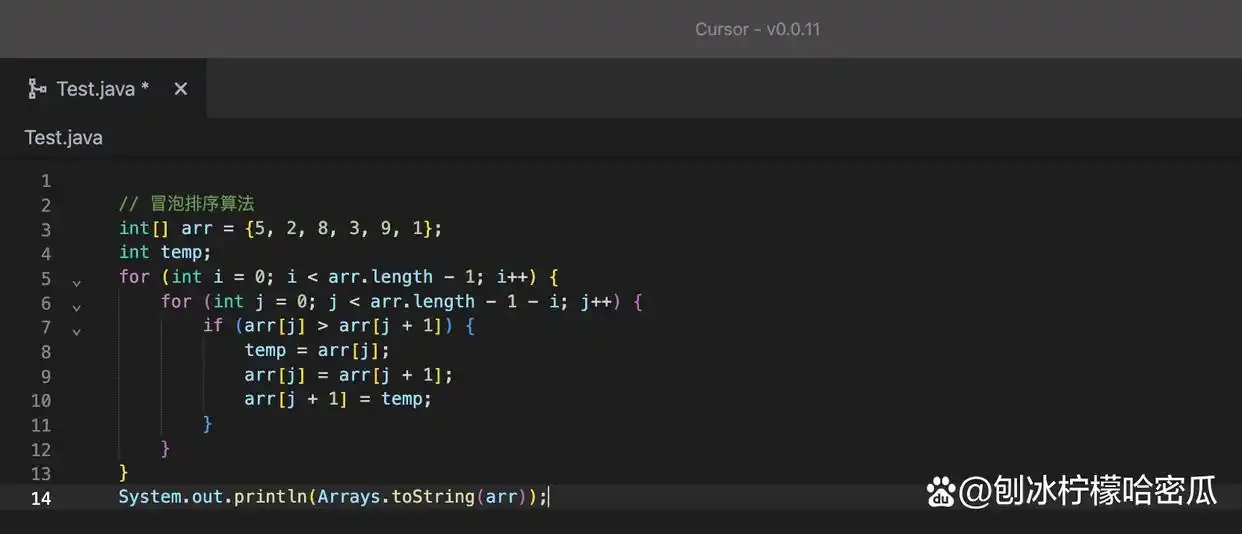Collapse the outer for loop on line 5
Image resolution: width=1242 pixels, height=534 pixels.
coord(76,279)
